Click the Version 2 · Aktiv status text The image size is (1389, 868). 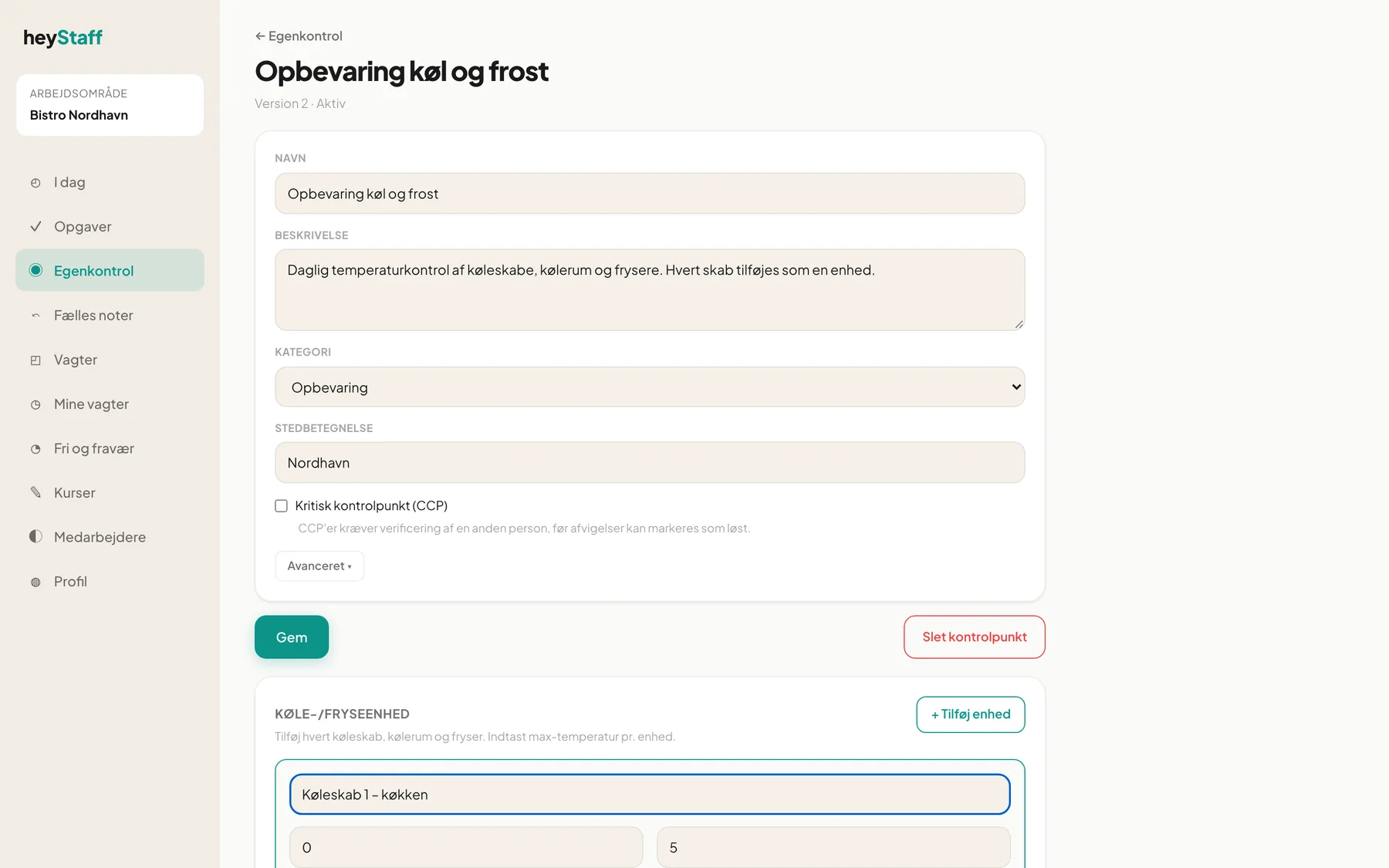[x=300, y=104]
